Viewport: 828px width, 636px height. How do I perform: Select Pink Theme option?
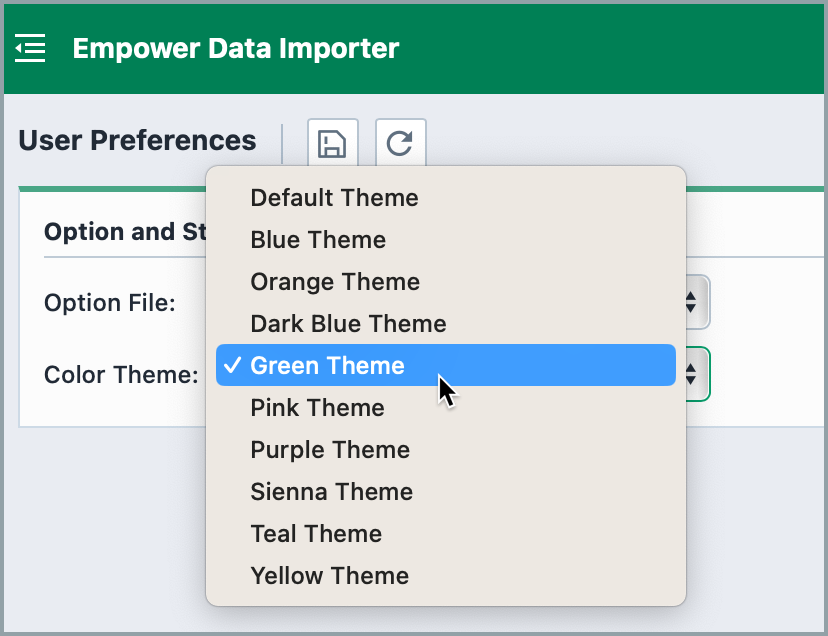[x=446, y=407]
